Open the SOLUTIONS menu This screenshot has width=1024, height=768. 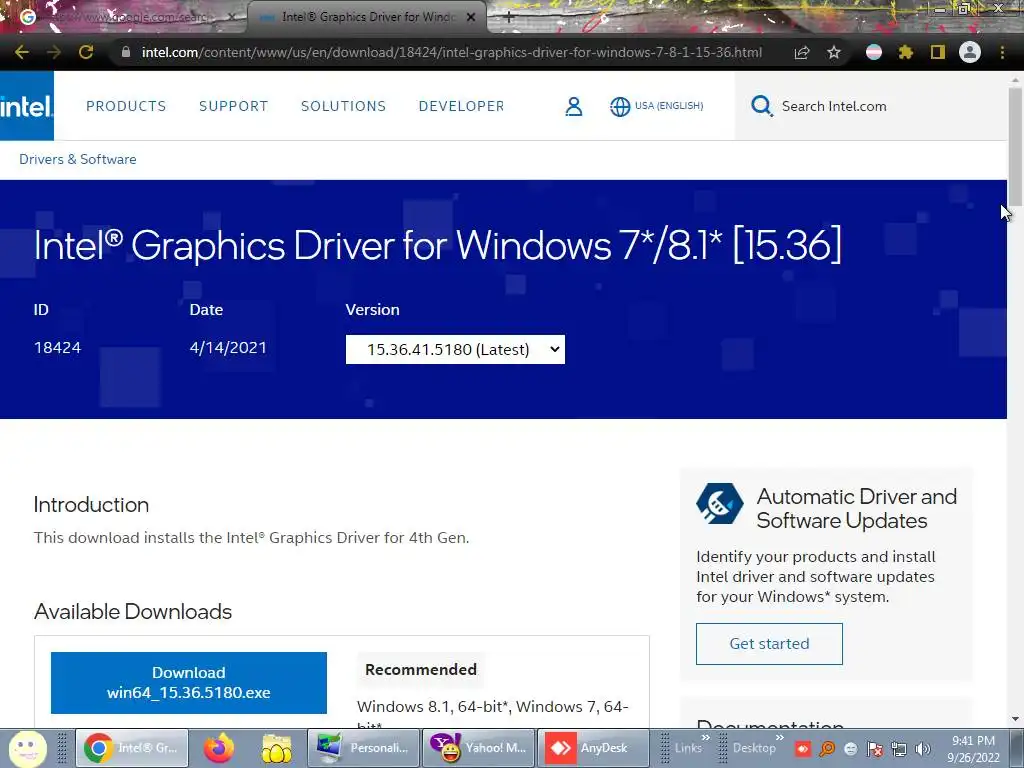(x=344, y=106)
